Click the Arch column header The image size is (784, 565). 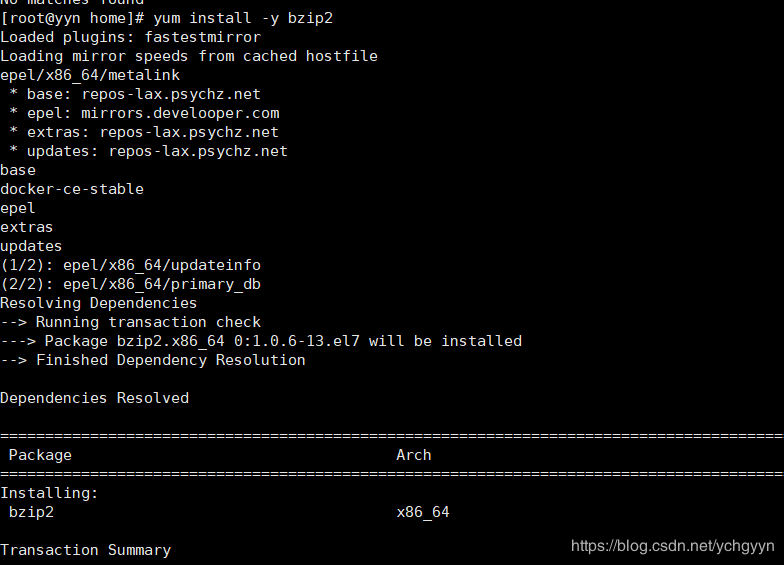[x=414, y=456]
